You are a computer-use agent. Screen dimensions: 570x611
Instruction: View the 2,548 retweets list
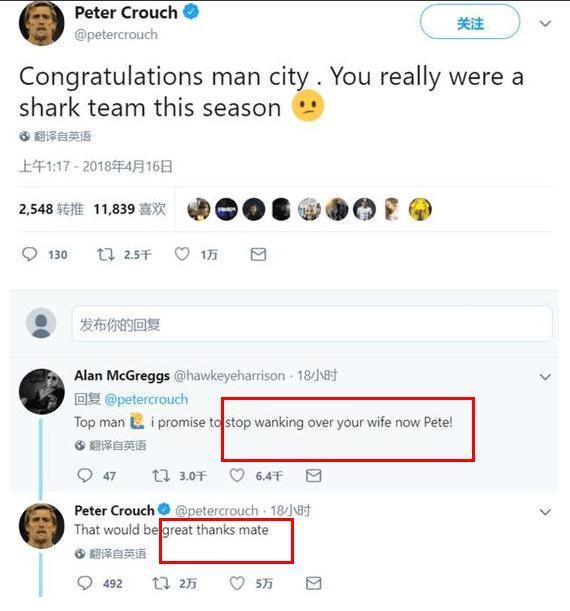click(x=51, y=209)
